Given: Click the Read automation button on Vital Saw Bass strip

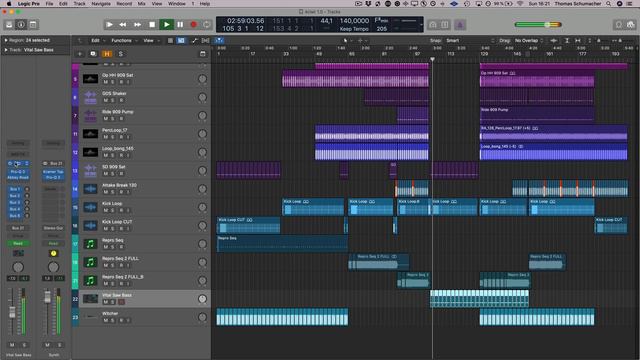Looking at the screenshot, I should [x=18, y=243].
